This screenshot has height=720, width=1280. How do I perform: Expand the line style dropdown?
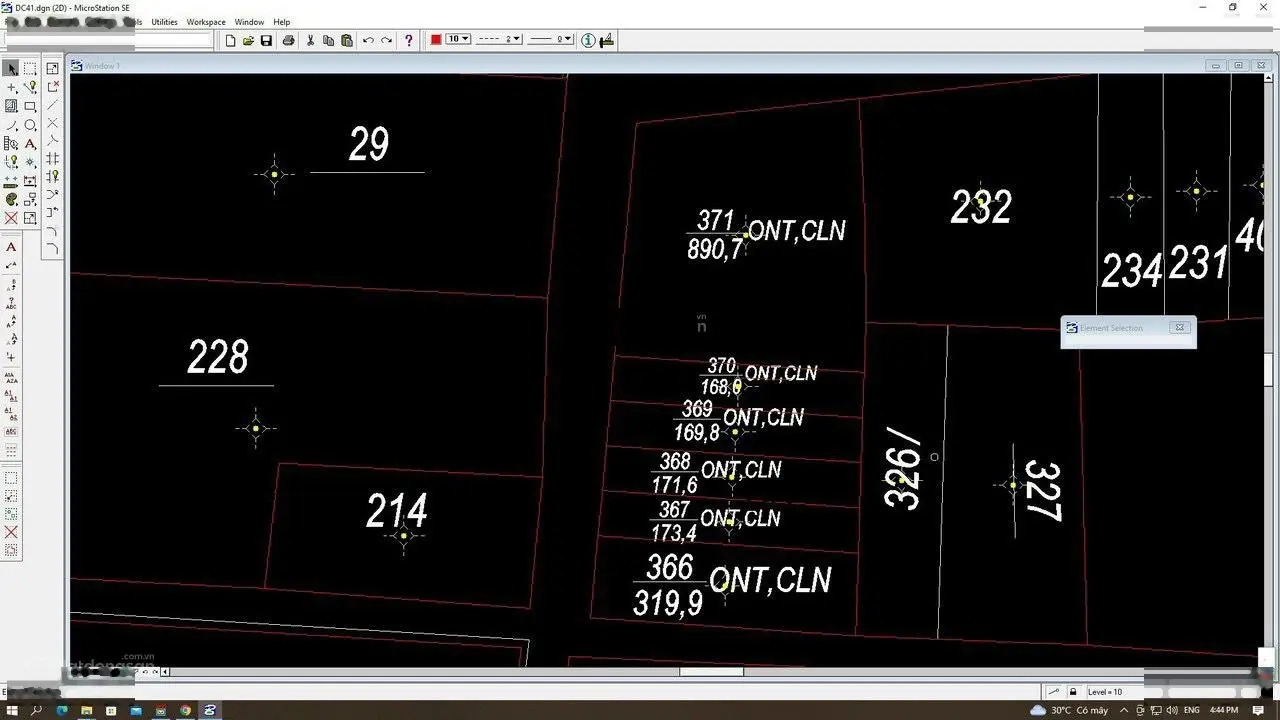click(499, 39)
